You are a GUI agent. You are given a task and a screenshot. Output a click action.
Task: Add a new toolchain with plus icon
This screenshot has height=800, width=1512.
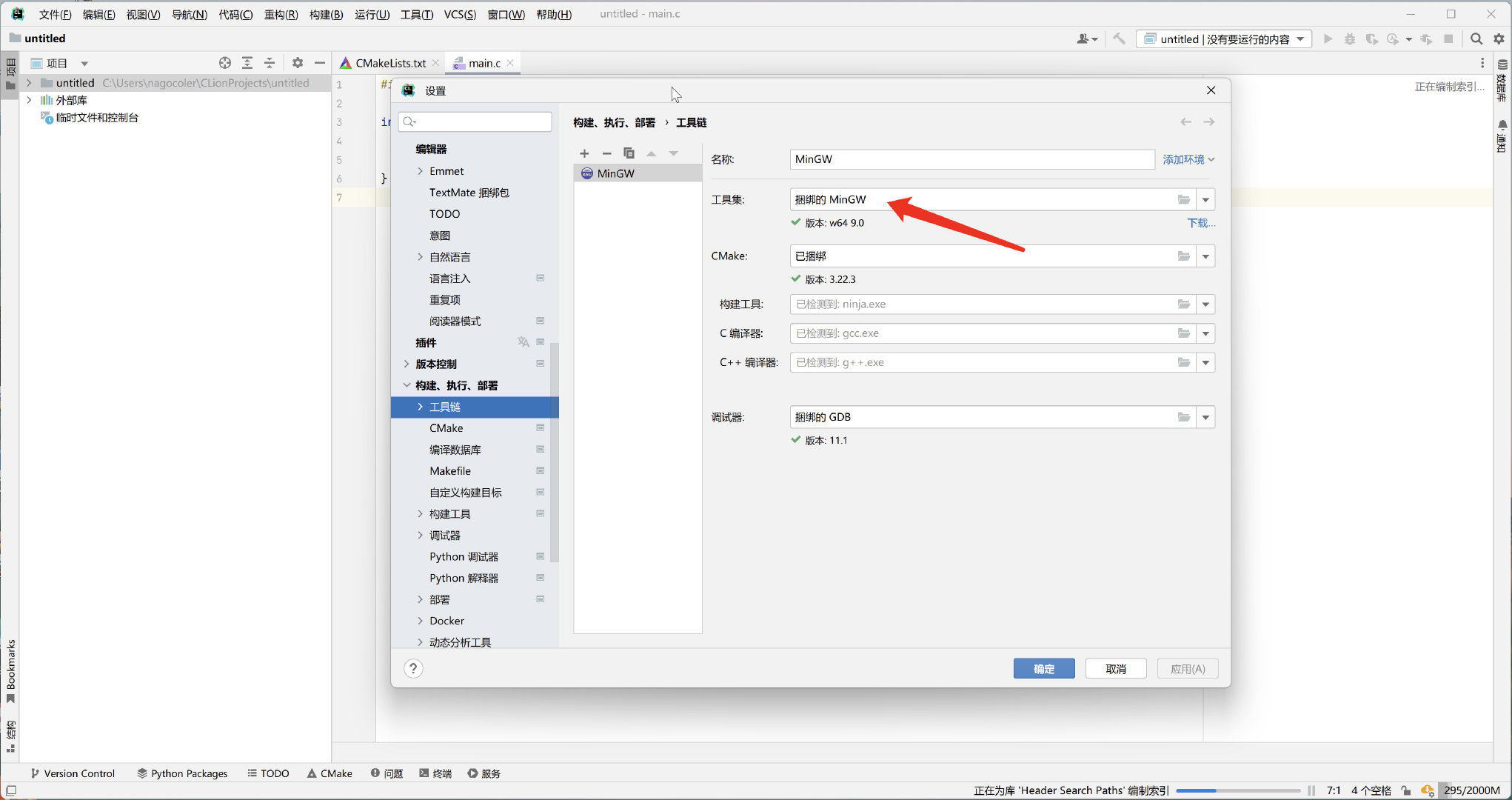pyautogui.click(x=584, y=153)
